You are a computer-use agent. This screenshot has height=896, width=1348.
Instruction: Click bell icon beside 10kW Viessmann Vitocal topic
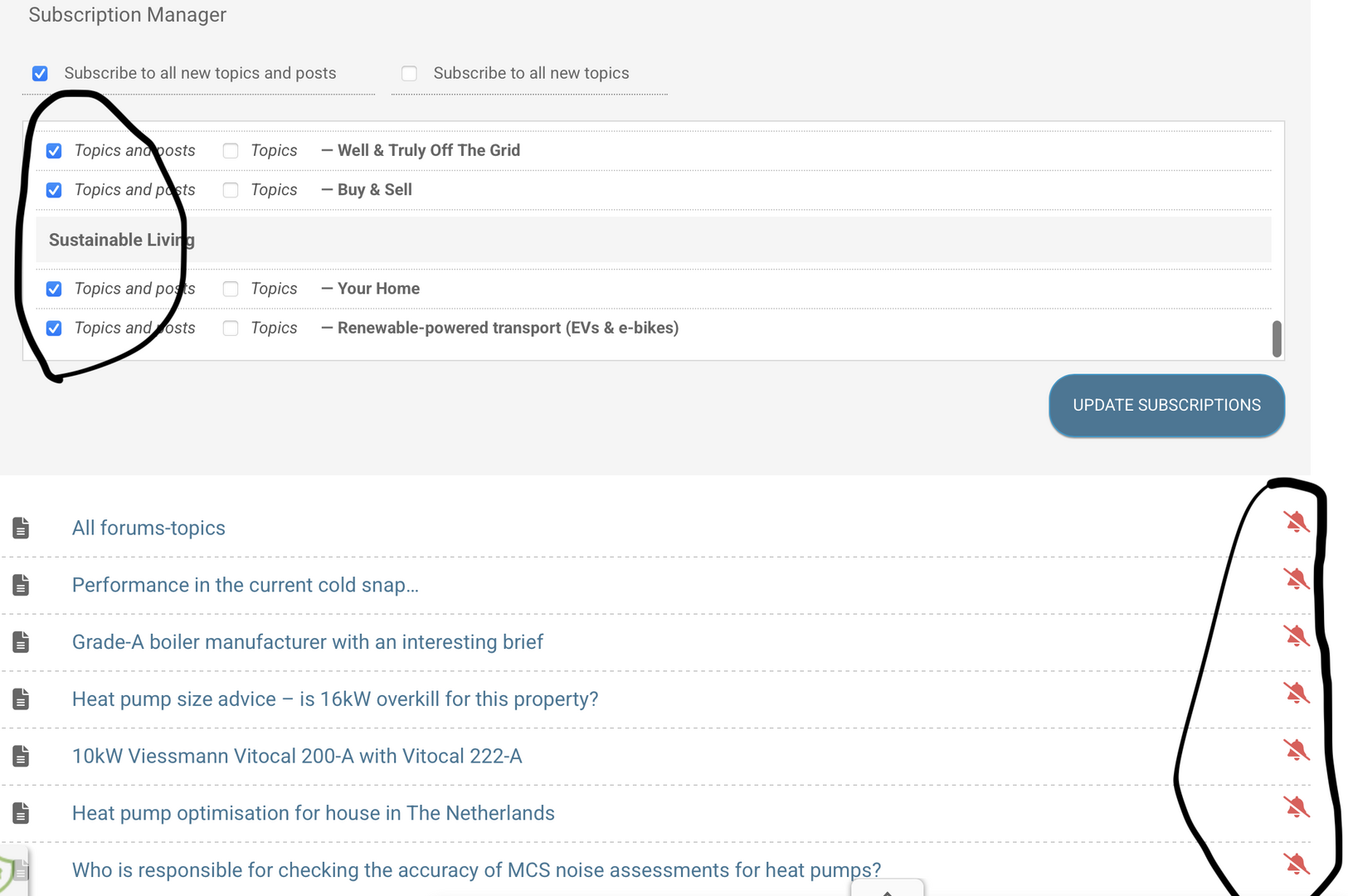[x=1296, y=751]
